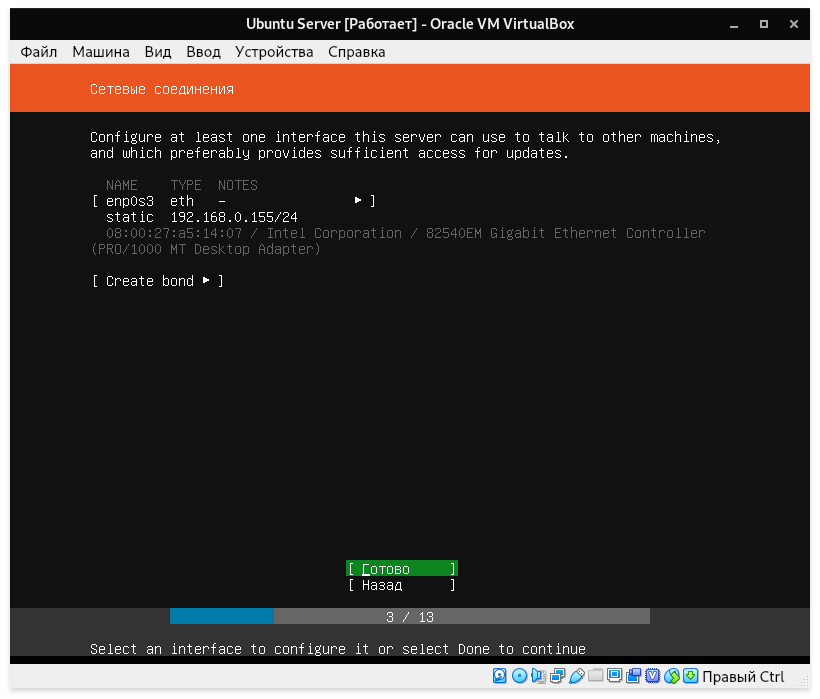Open the Файл menu
The image size is (820, 699).
tap(39, 52)
